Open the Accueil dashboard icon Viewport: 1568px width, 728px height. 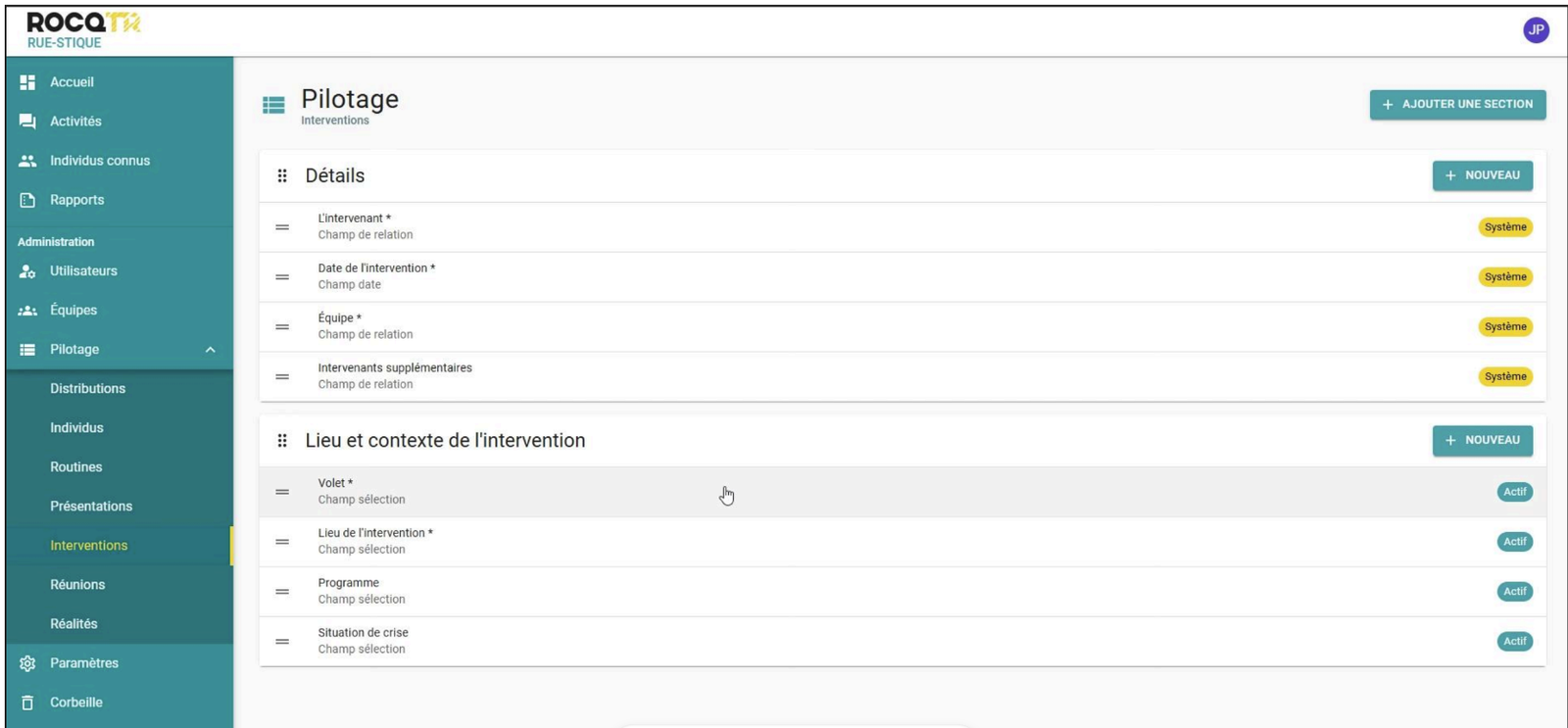[x=27, y=82]
